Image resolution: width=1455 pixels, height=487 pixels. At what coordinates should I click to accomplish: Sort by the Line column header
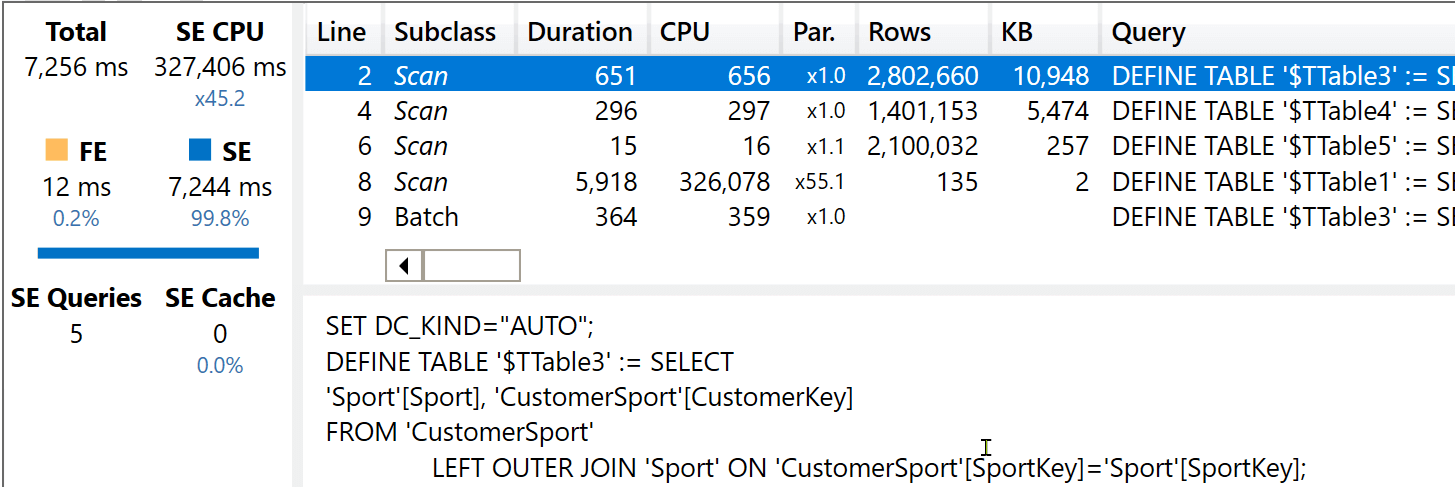point(343,32)
